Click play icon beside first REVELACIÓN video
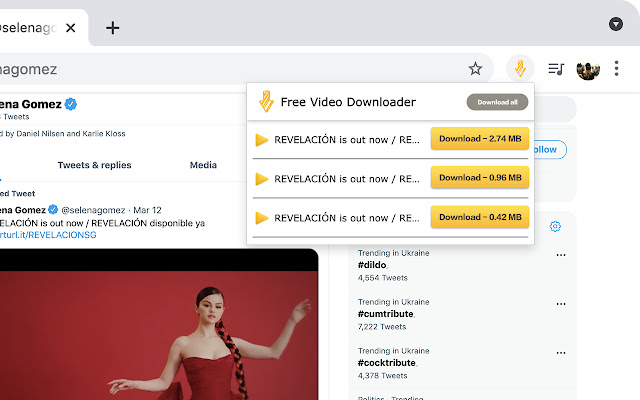This screenshot has width=640, height=400. [x=262, y=140]
